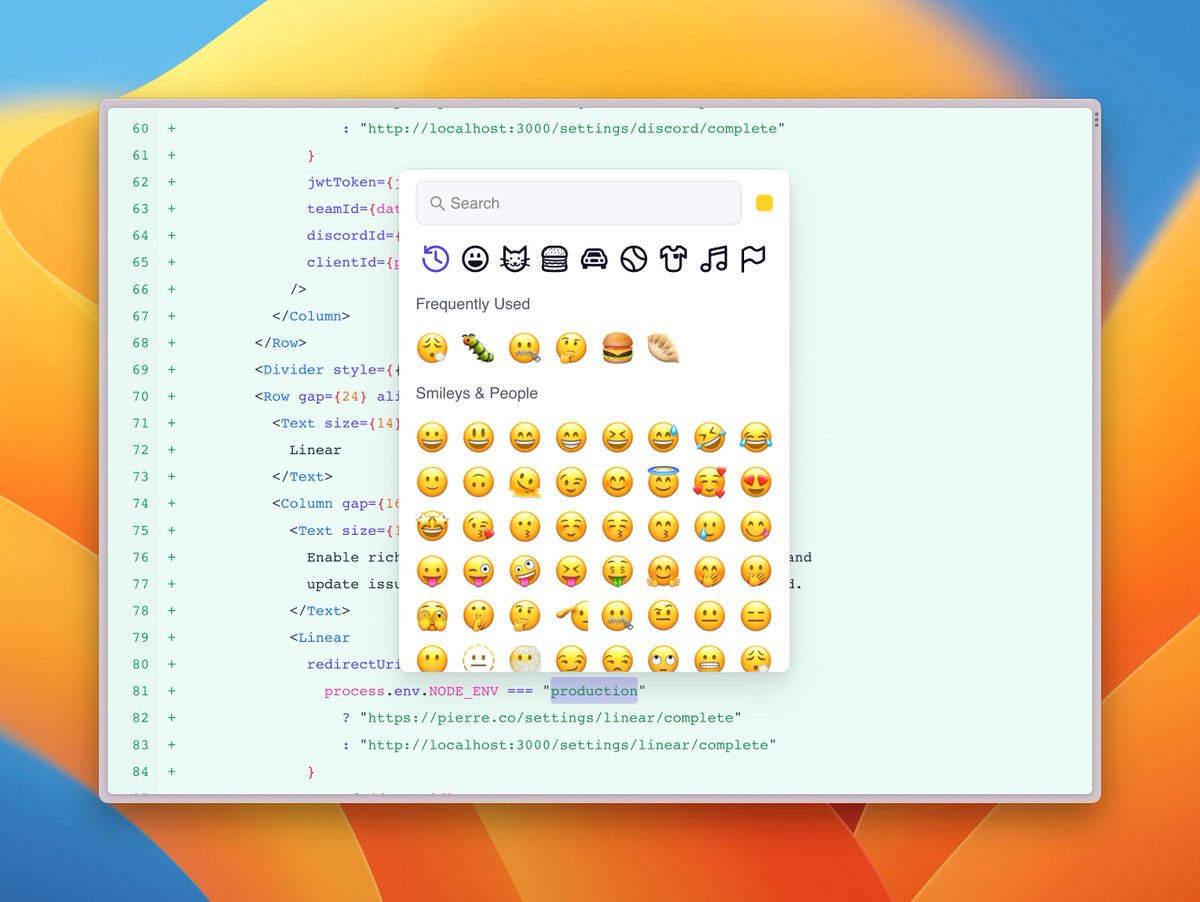Click the localhost discord complete URL on line 60
1200x902 pixels.
tap(572, 128)
